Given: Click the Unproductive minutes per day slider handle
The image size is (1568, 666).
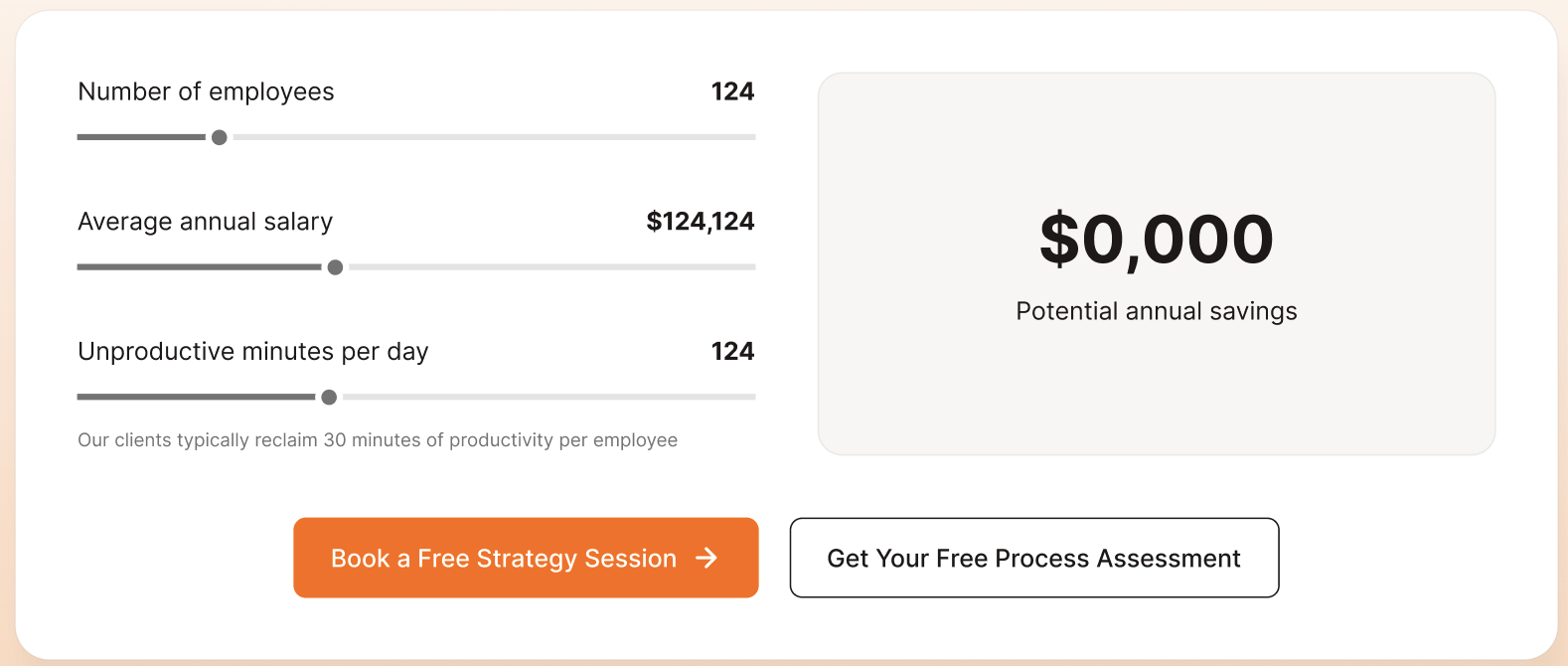Looking at the screenshot, I should point(329,398).
